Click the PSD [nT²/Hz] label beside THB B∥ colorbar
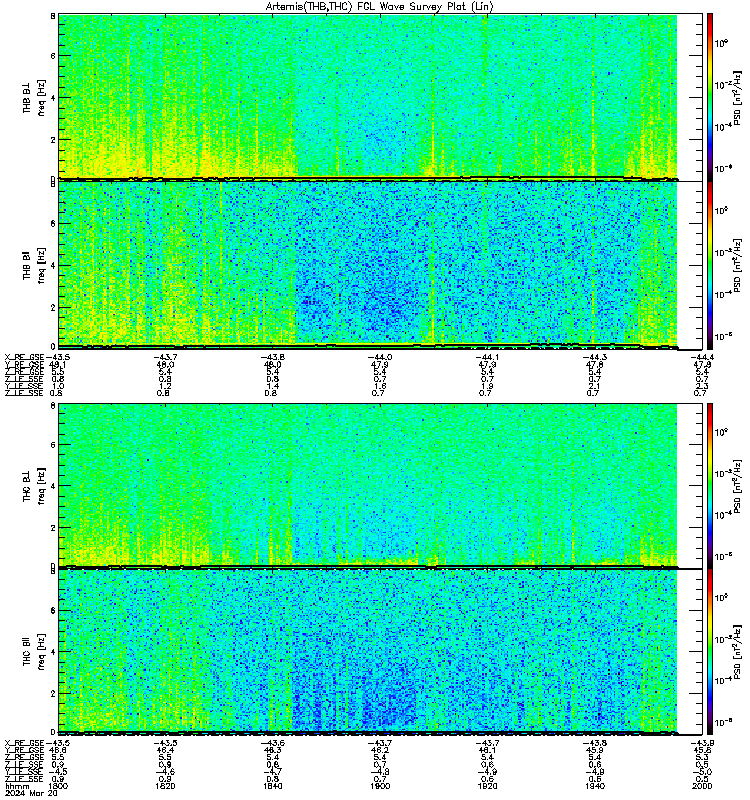The image size is (750, 800). (x=737, y=265)
